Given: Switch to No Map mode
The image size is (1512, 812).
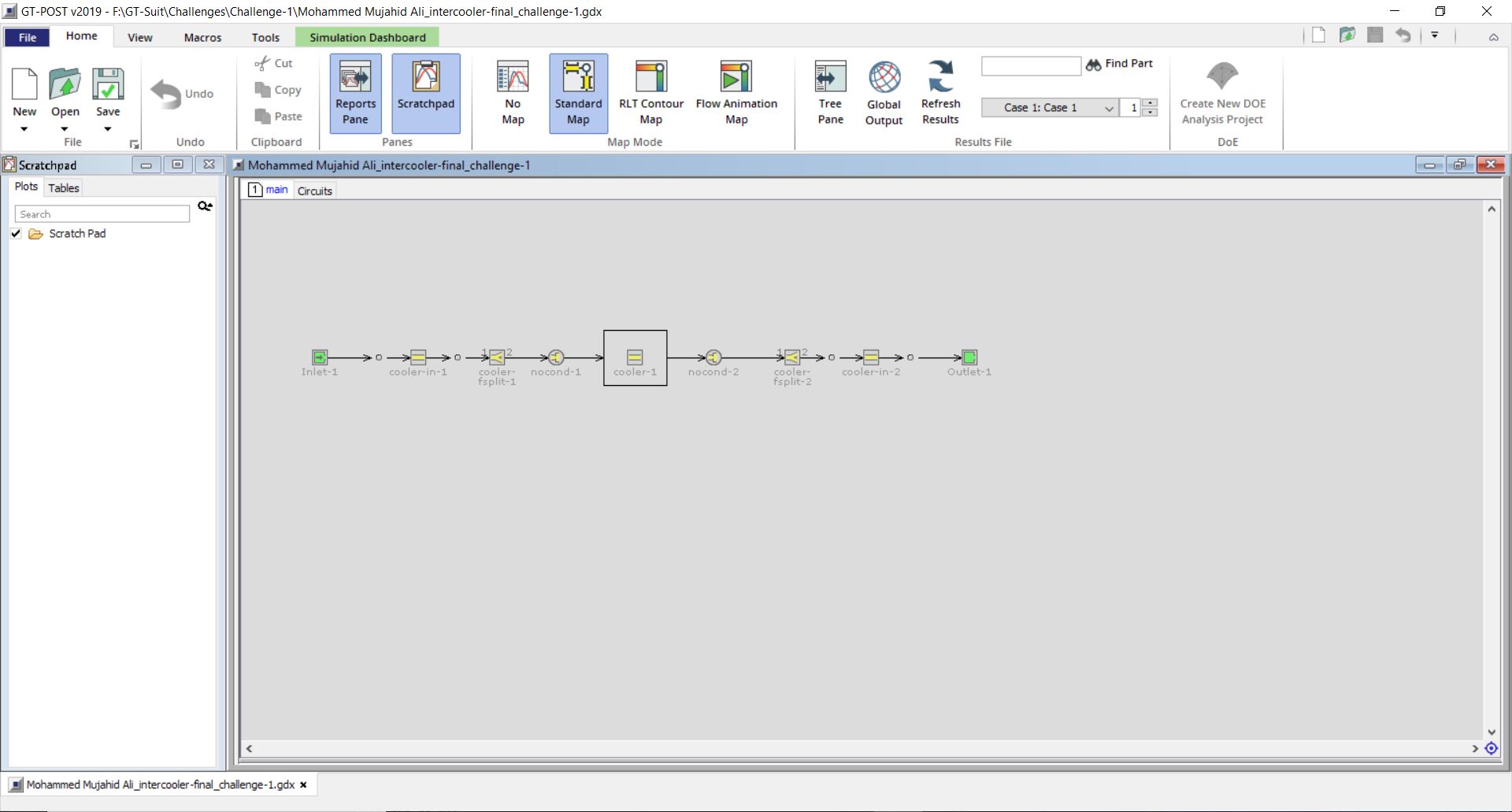Looking at the screenshot, I should point(512,92).
